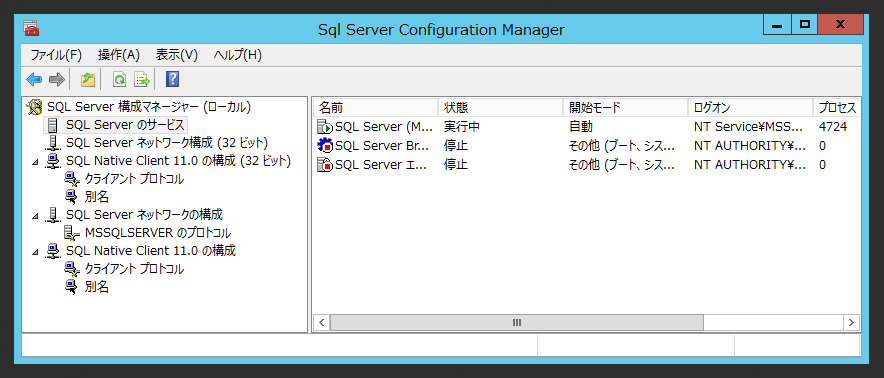Sort by the 状態 column header
This screenshot has height=378, width=884.
(501, 107)
